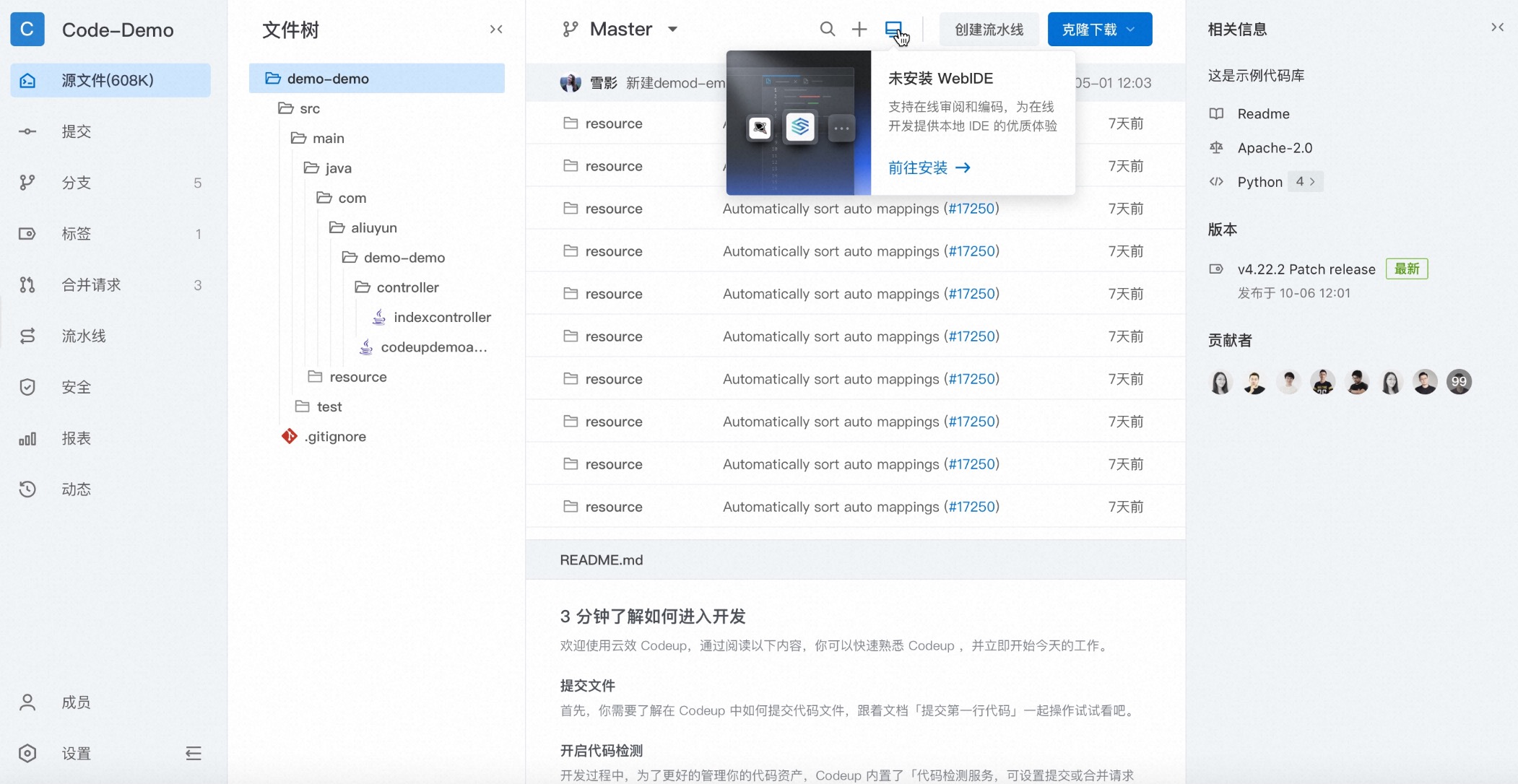
Task: Expand the languages count 4 chevron
Action: pos(1306,182)
